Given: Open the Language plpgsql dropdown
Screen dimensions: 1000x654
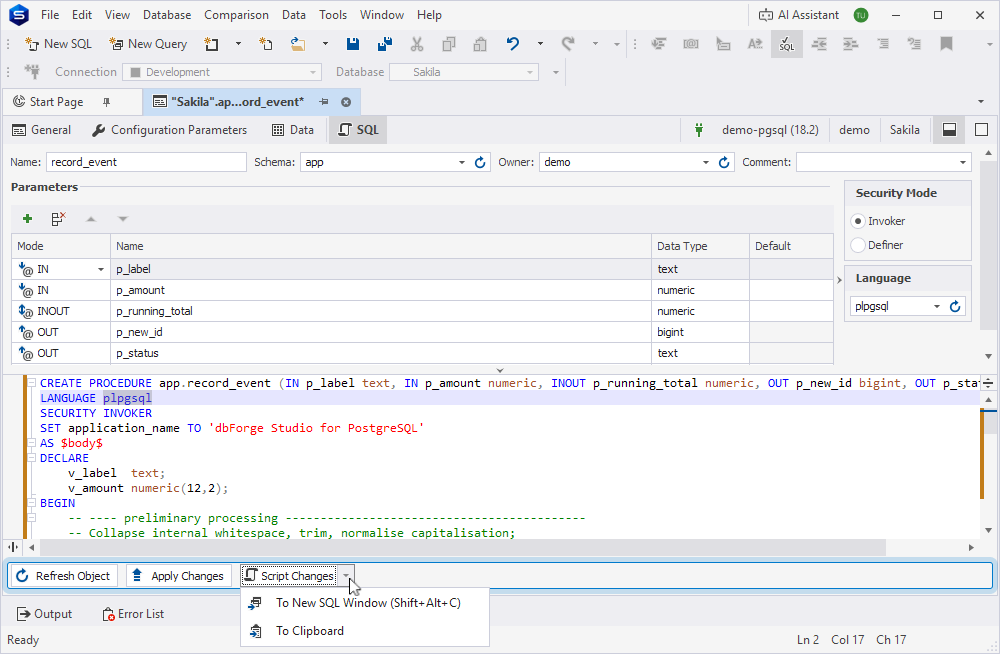Looking at the screenshot, I should pos(937,306).
